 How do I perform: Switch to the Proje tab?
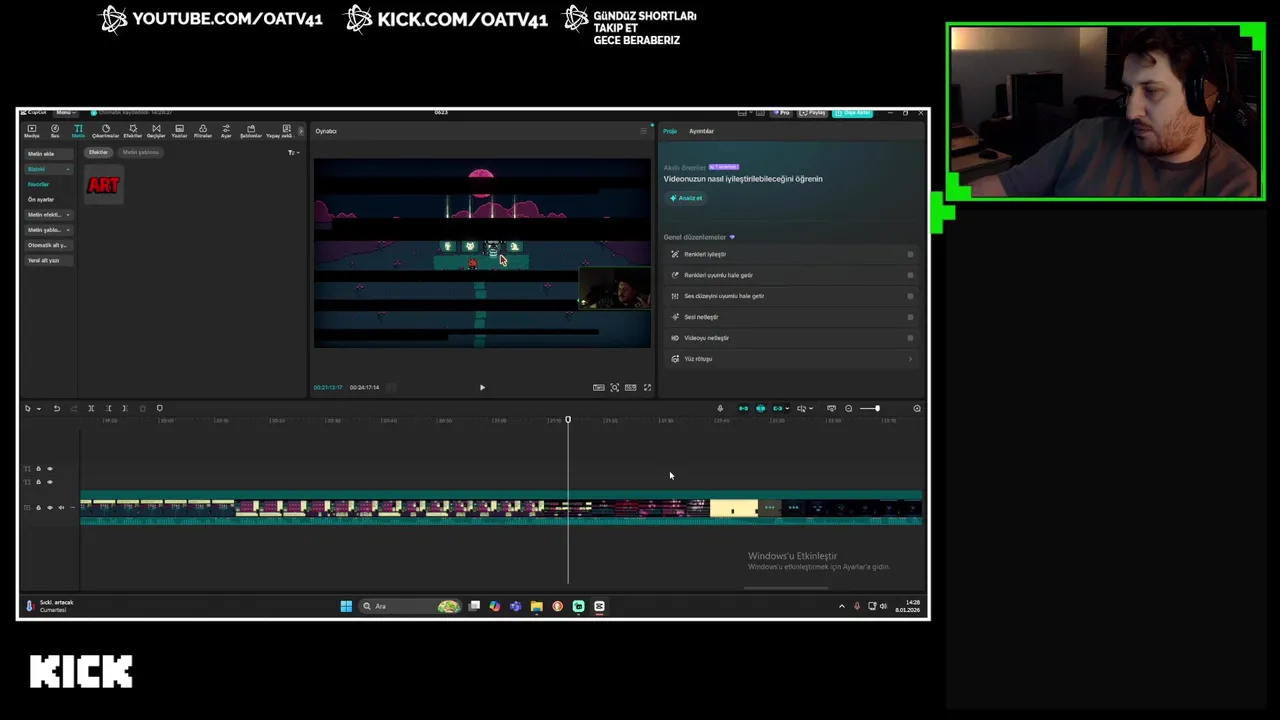click(670, 131)
